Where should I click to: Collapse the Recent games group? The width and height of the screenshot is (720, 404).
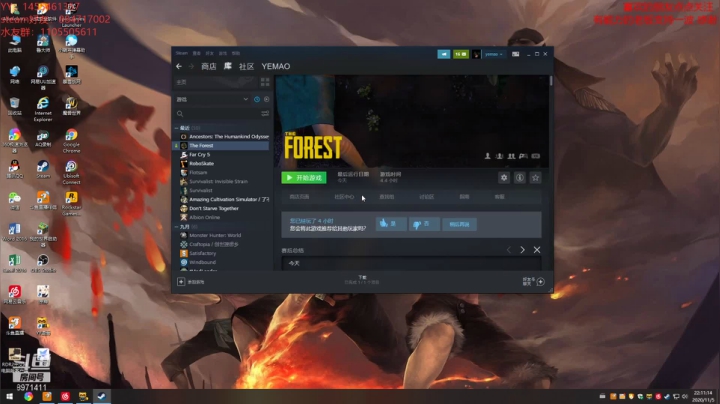click(177, 128)
